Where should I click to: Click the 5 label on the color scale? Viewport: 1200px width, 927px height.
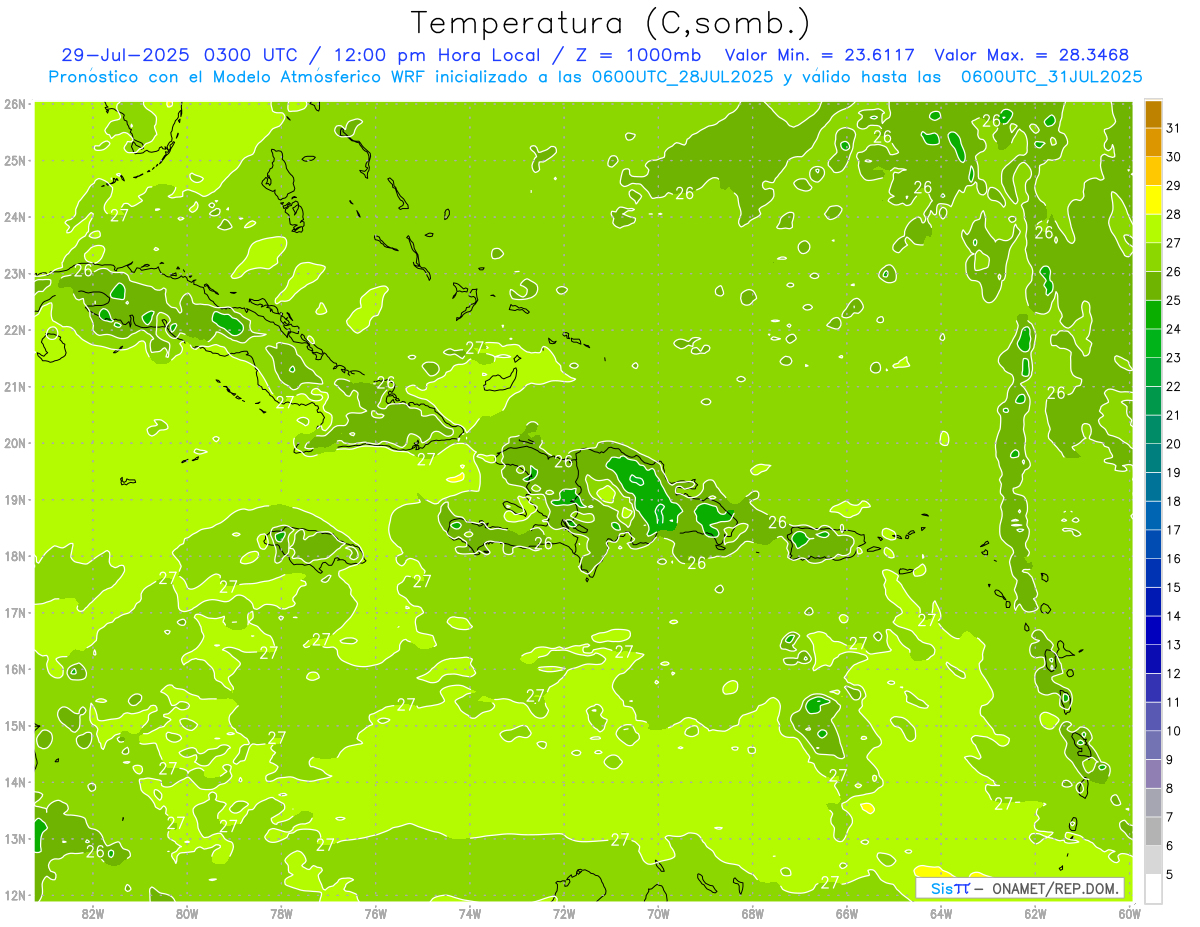(1170, 875)
